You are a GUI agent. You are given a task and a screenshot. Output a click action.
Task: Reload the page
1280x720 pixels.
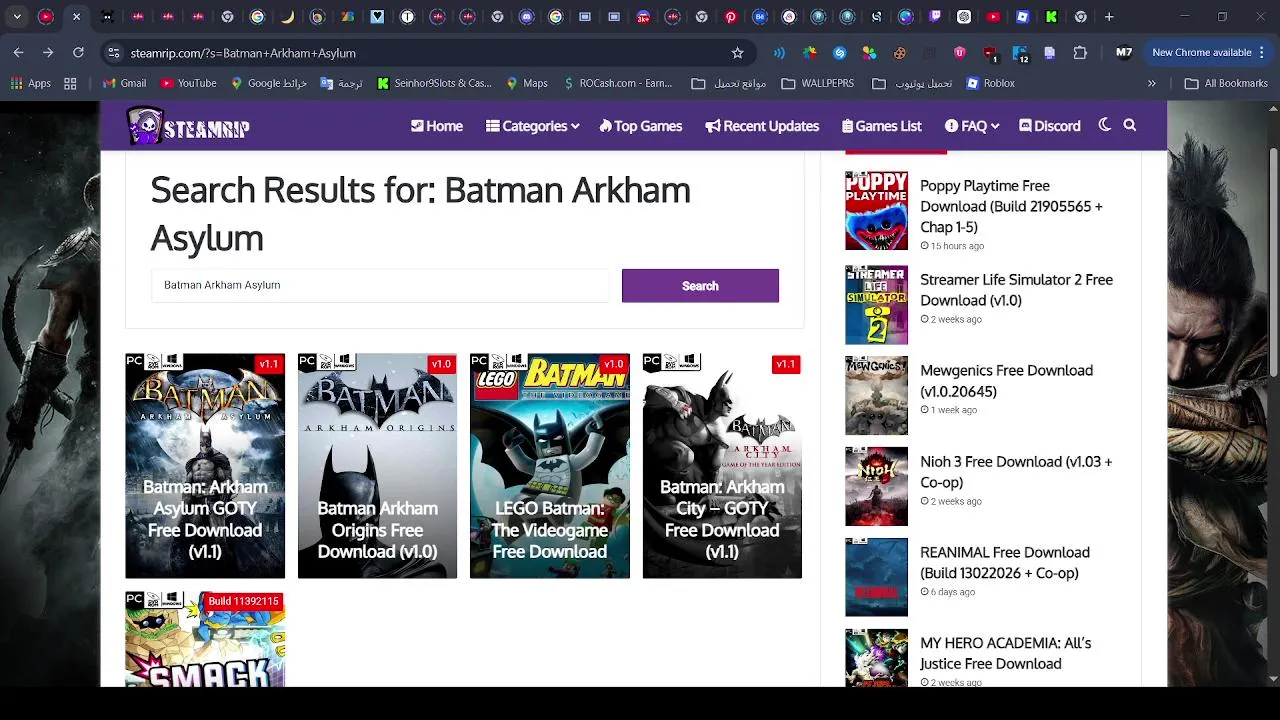click(78, 52)
